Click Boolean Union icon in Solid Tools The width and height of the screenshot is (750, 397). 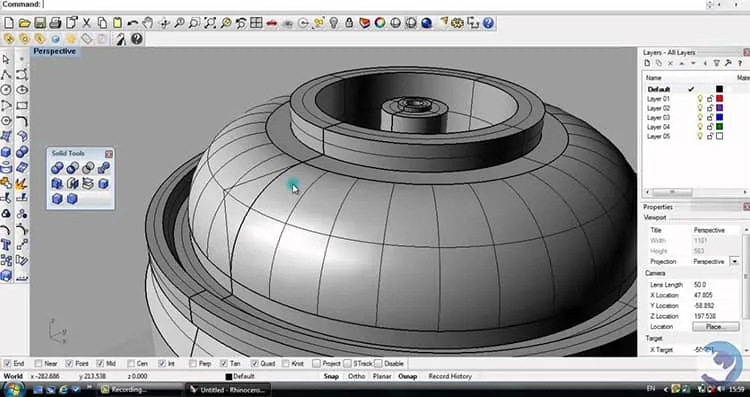(x=57, y=168)
